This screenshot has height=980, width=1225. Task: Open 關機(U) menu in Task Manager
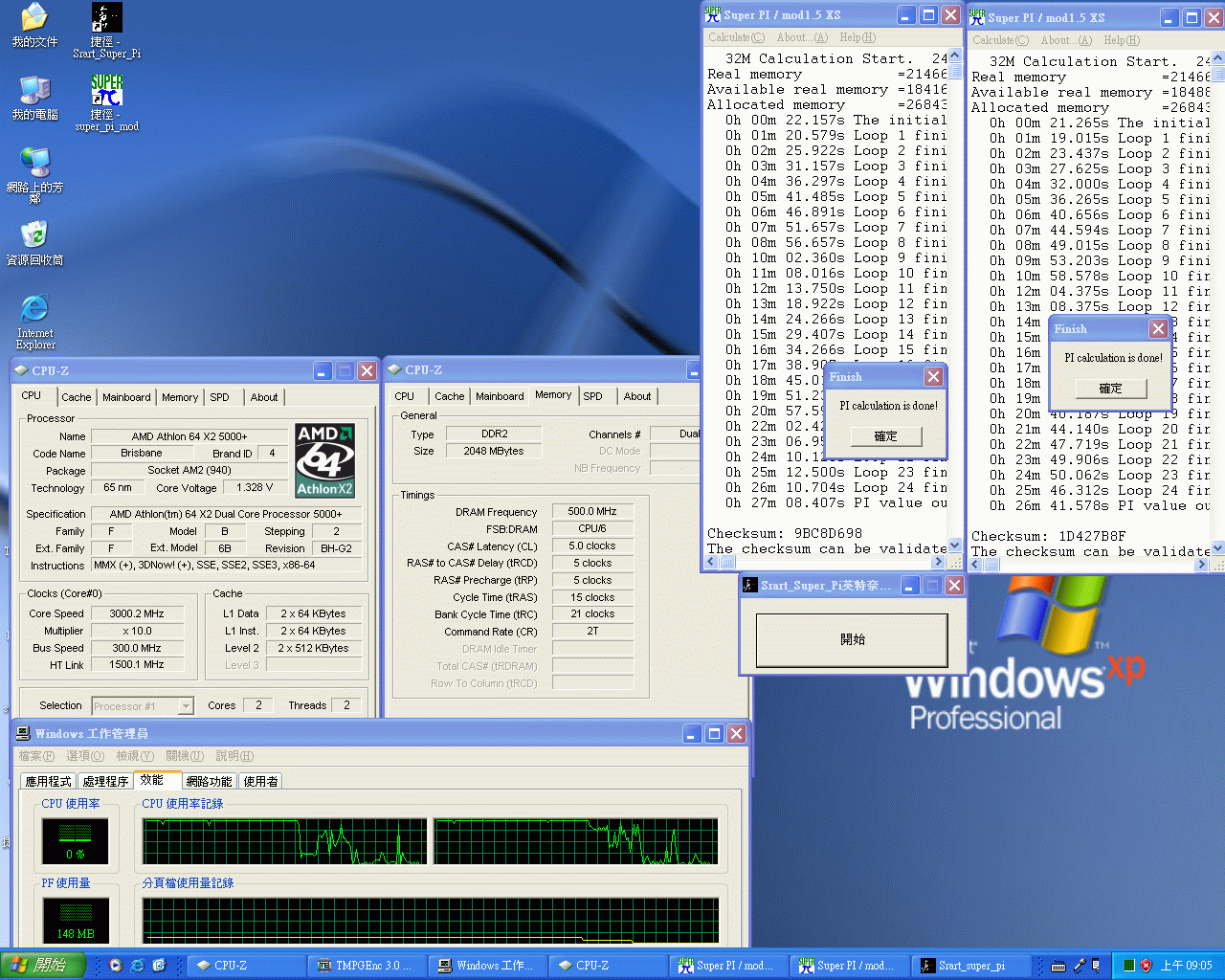pyautogui.click(x=185, y=756)
